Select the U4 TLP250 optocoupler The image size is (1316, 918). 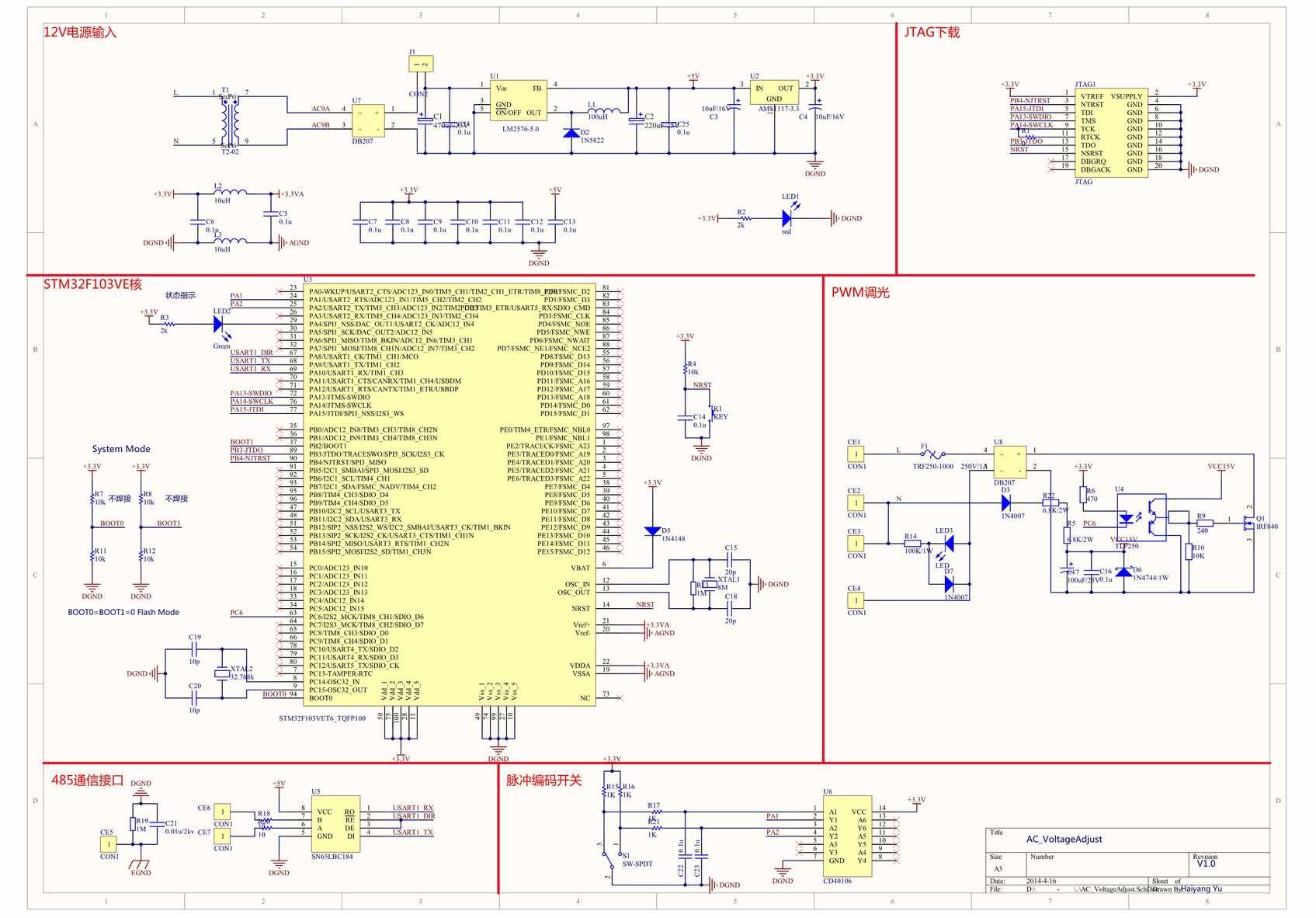(x=1141, y=517)
